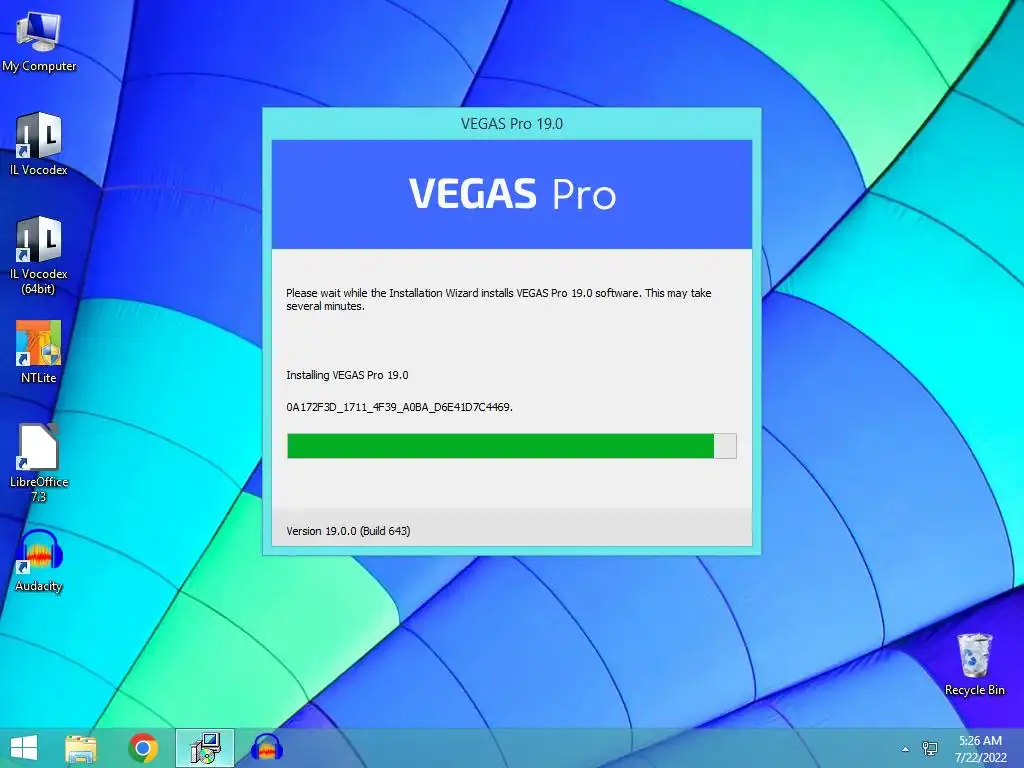The image size is (1024, 768).
Task: Show hidden system tray icons
Action: click(905, 749)
